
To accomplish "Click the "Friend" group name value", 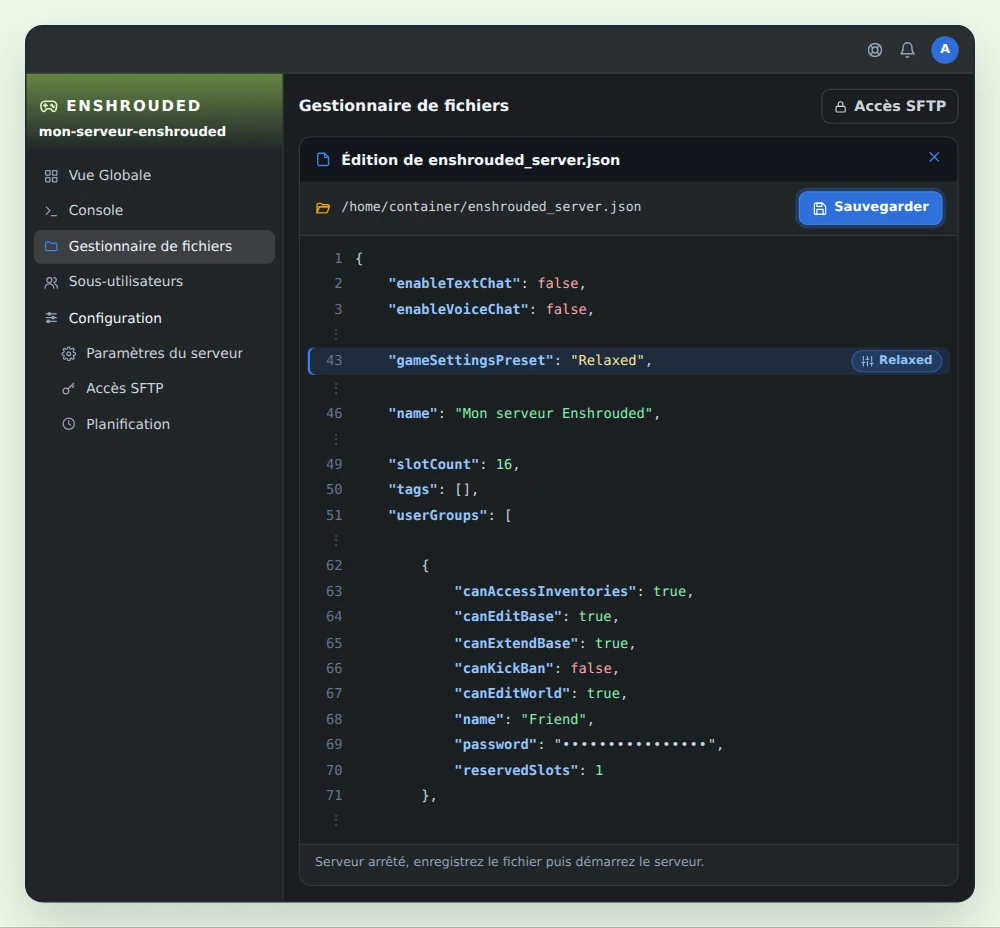I will (554, 719).
